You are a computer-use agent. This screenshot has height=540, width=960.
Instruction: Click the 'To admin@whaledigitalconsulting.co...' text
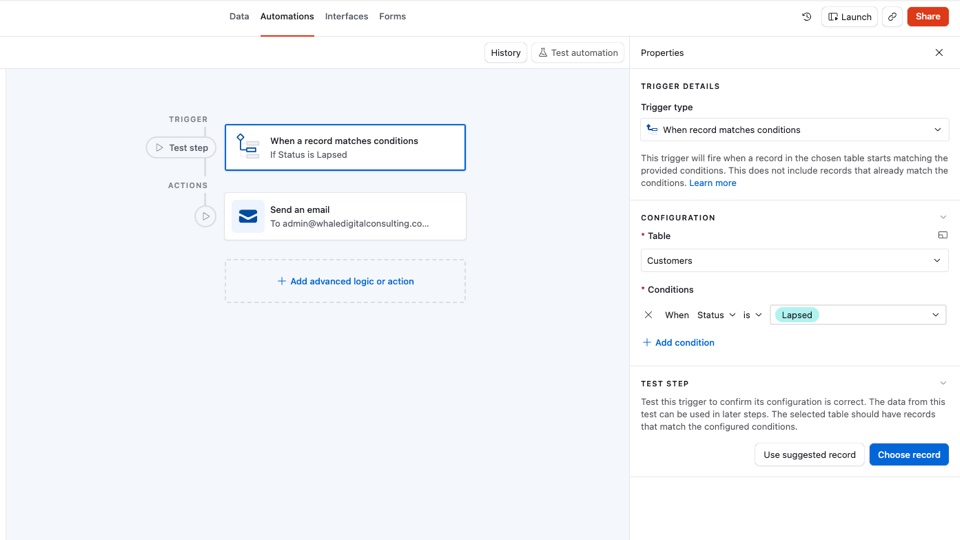(350, 223)
